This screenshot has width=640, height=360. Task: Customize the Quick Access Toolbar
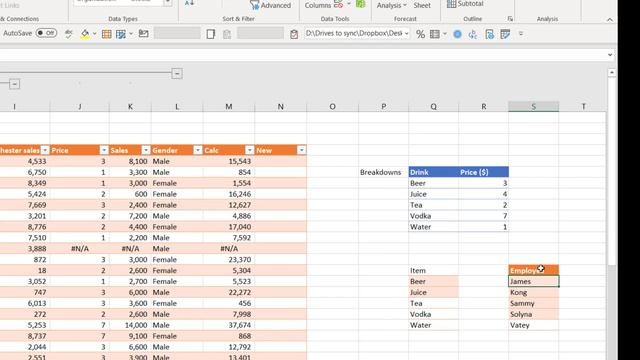pos(521,34)
